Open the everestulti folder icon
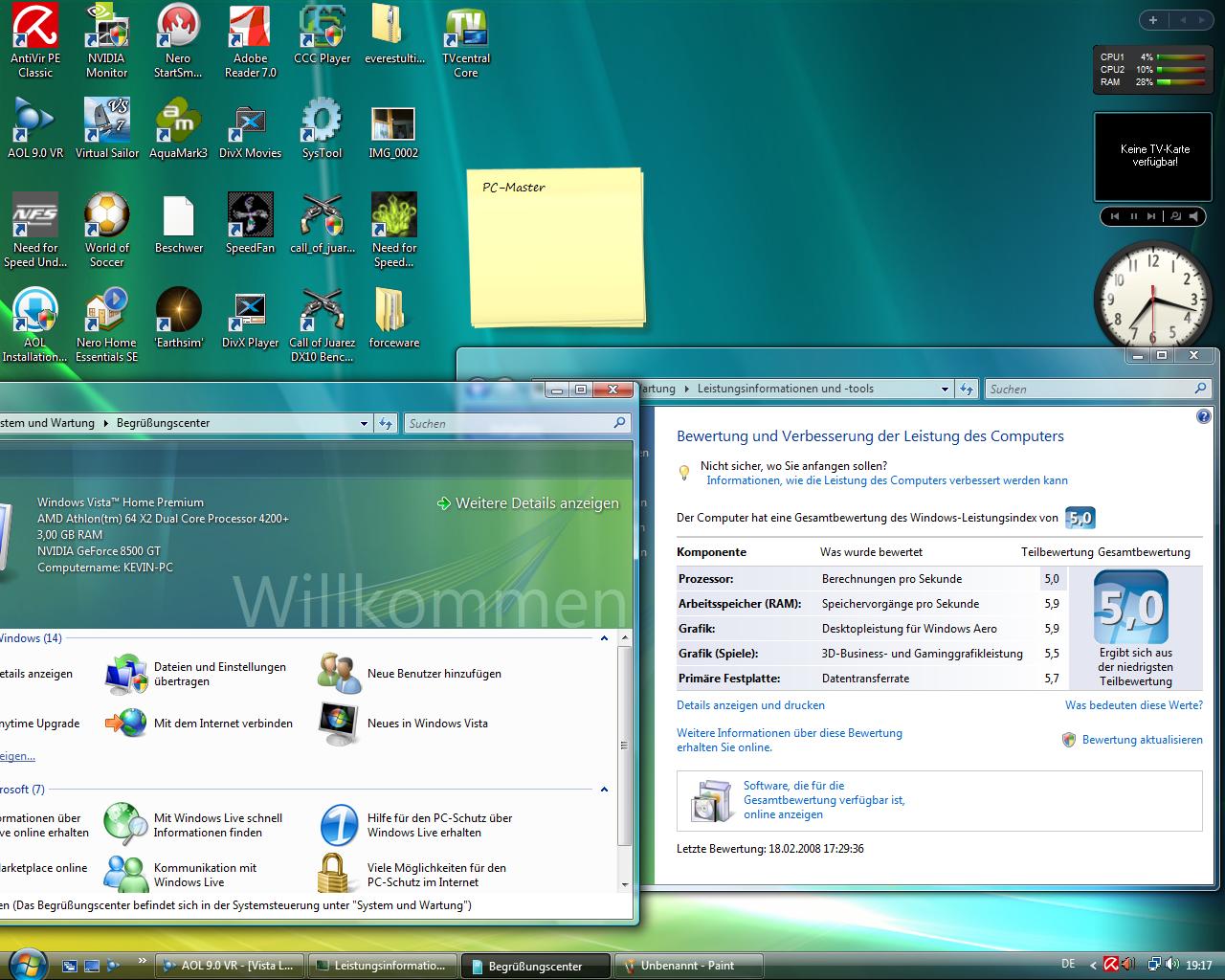 394,34
